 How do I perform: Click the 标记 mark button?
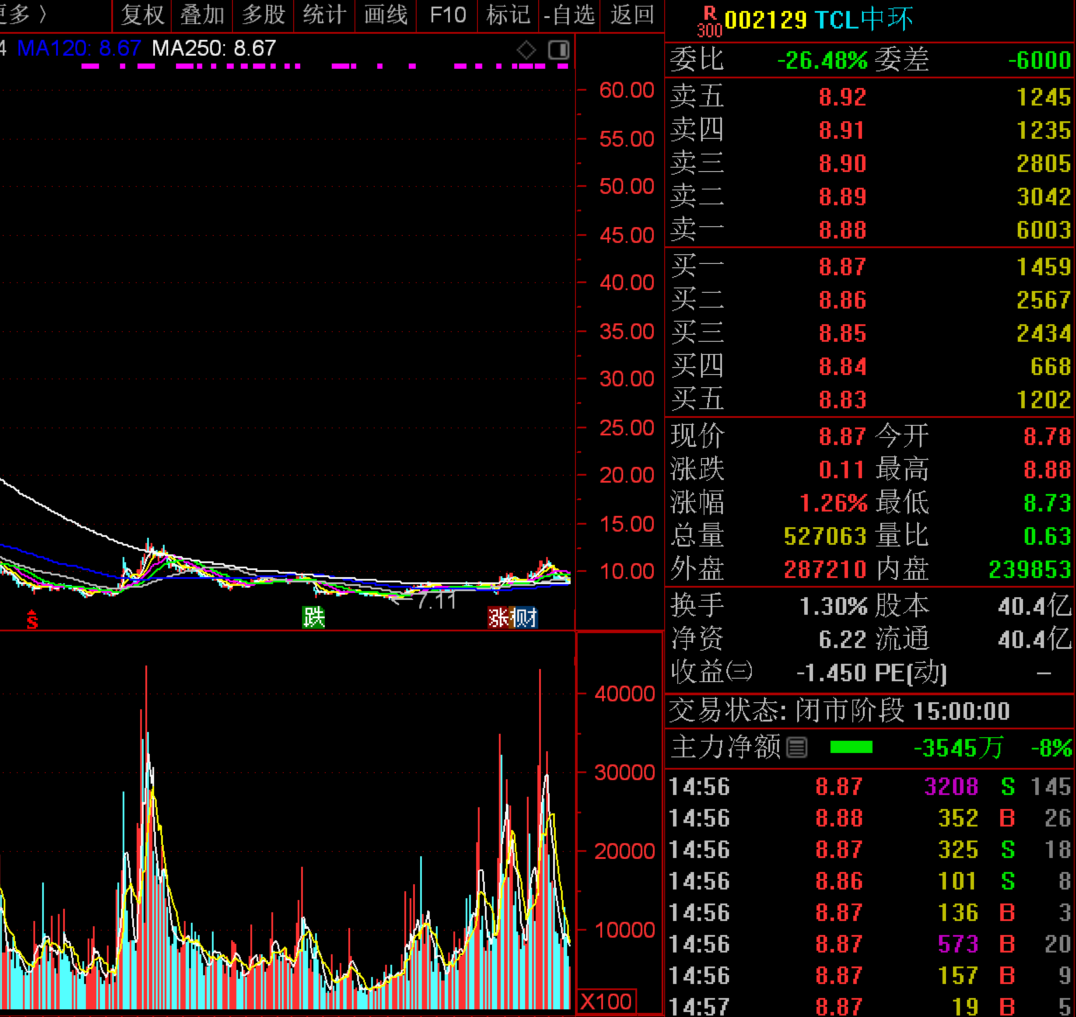pyautogui.click(x=508, y=15)
